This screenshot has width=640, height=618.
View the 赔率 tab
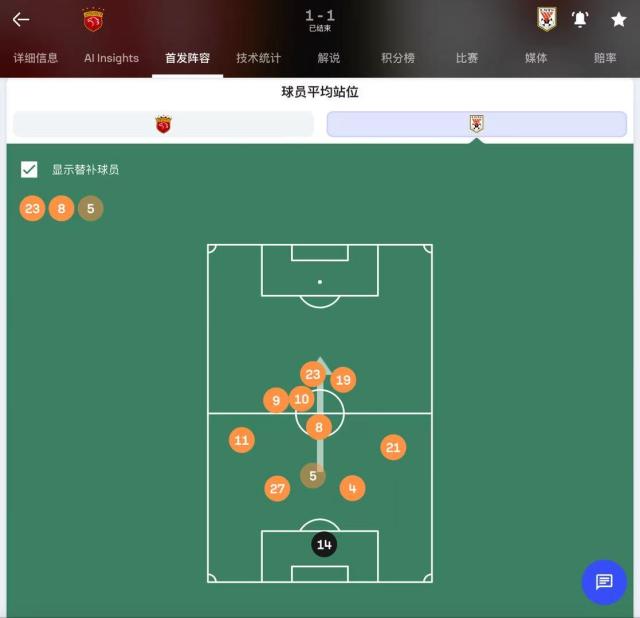point(605,58)
